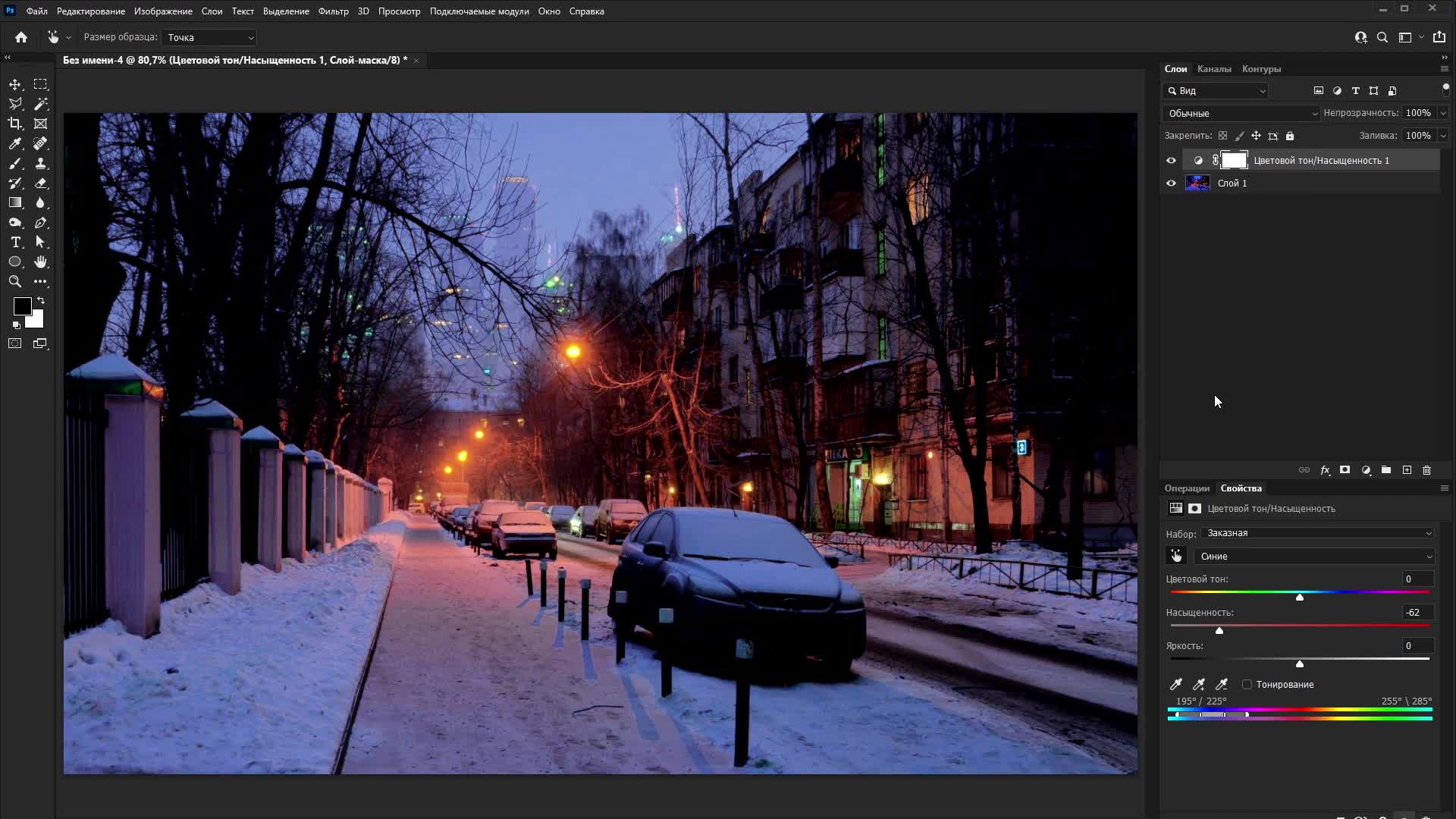Toggle visibility of Цветовой тон/Насыщенность 1 layer

(1171, 160)
